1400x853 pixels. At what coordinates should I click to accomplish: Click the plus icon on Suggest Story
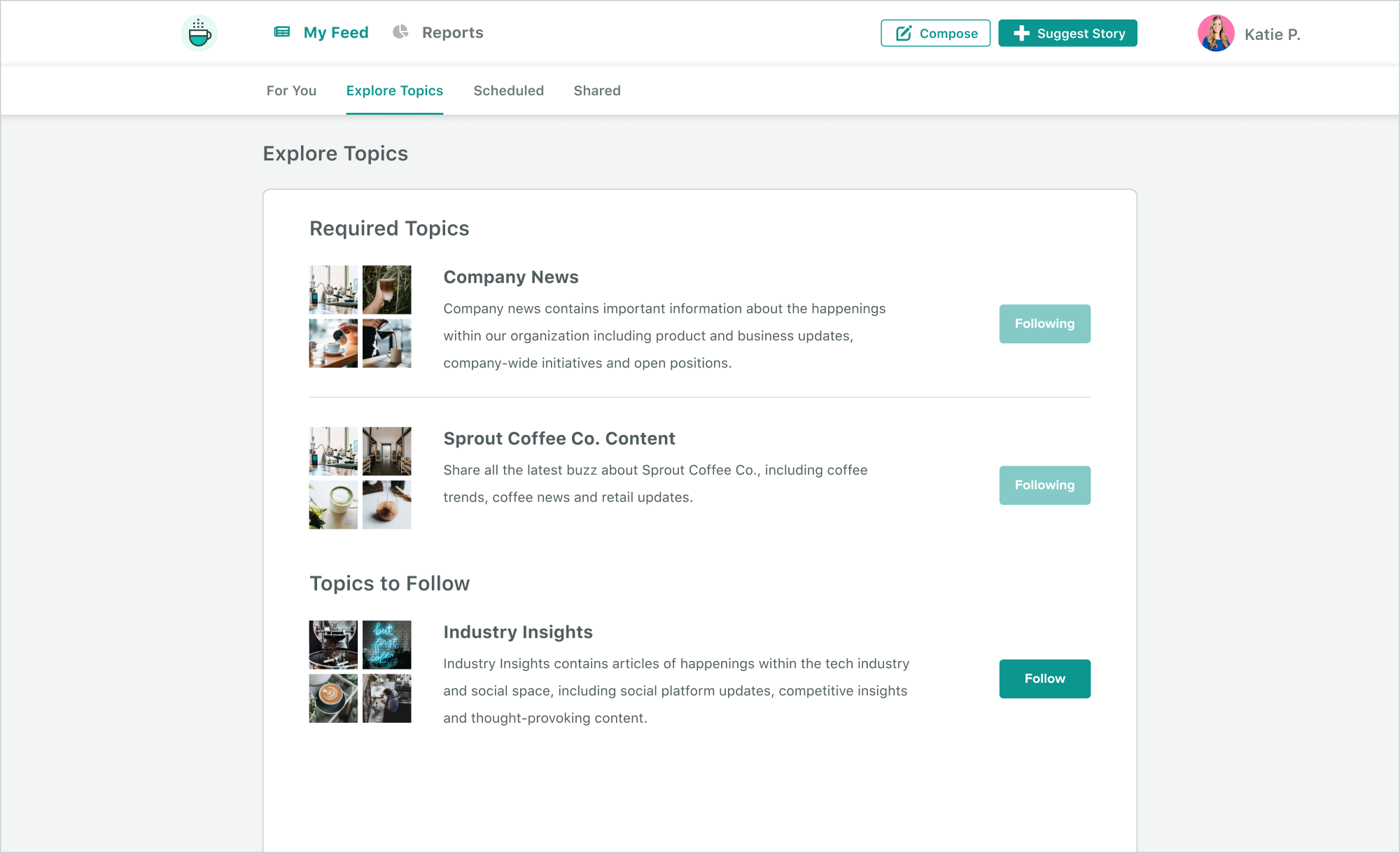pyautogui.click(x=1021, y=34)
